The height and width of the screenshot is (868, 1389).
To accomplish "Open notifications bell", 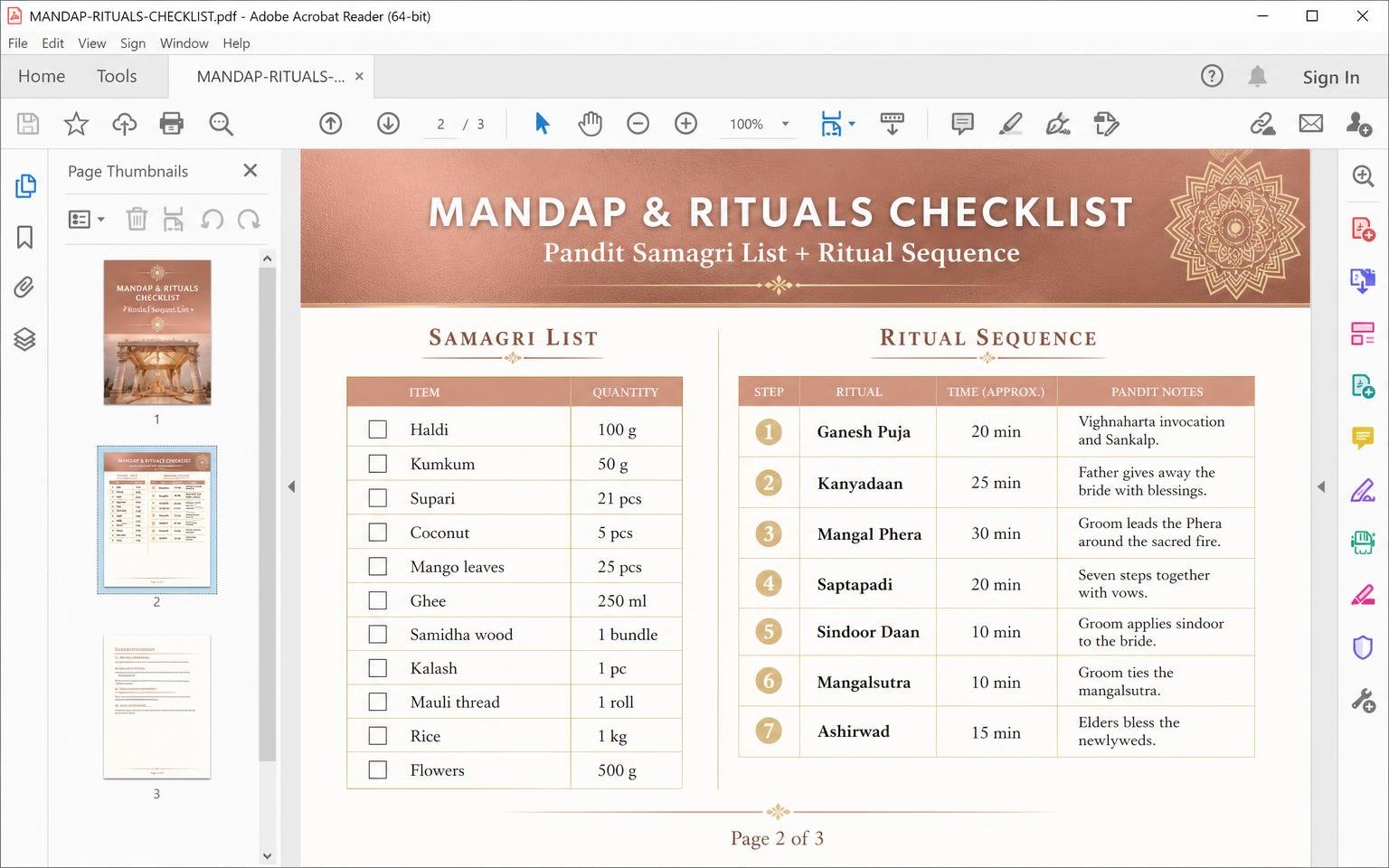I will pyautogui.click(x=1257, y=76).
